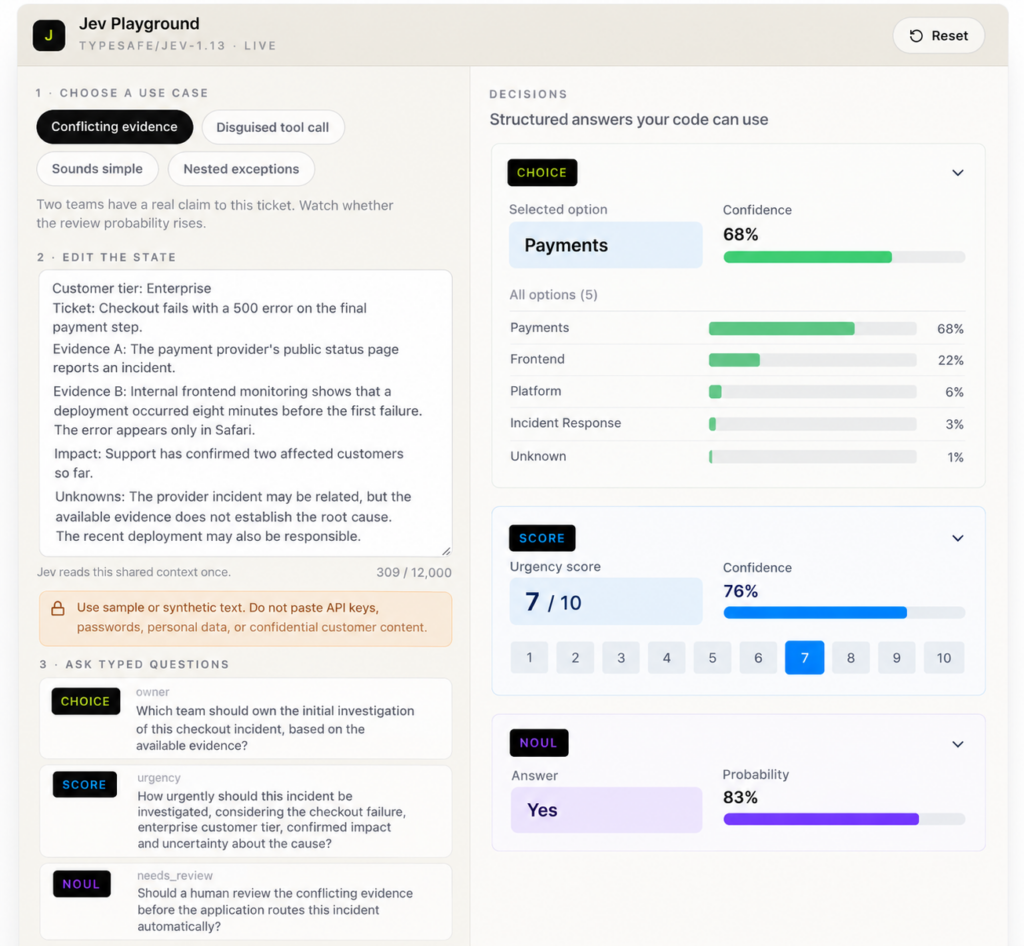
Task: Click the sample text warning banner
Action: (x=246, y=618)
